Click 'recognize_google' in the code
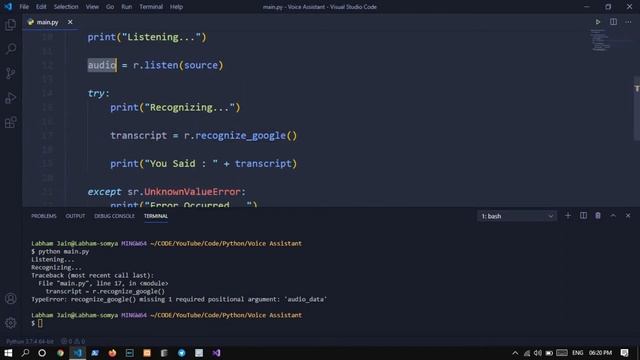640x360 pixels. tap(240, 136)
